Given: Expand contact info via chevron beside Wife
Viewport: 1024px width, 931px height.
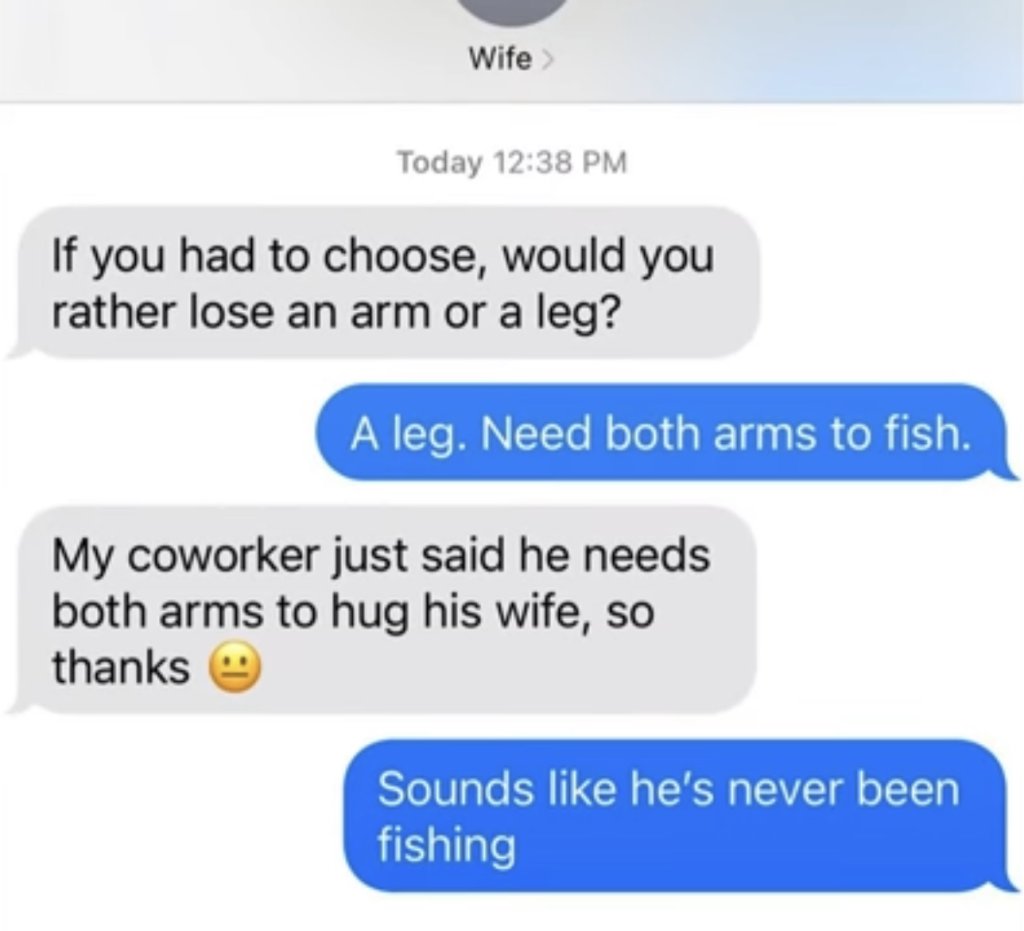Looking at the screenshot, I should point(547,59).
